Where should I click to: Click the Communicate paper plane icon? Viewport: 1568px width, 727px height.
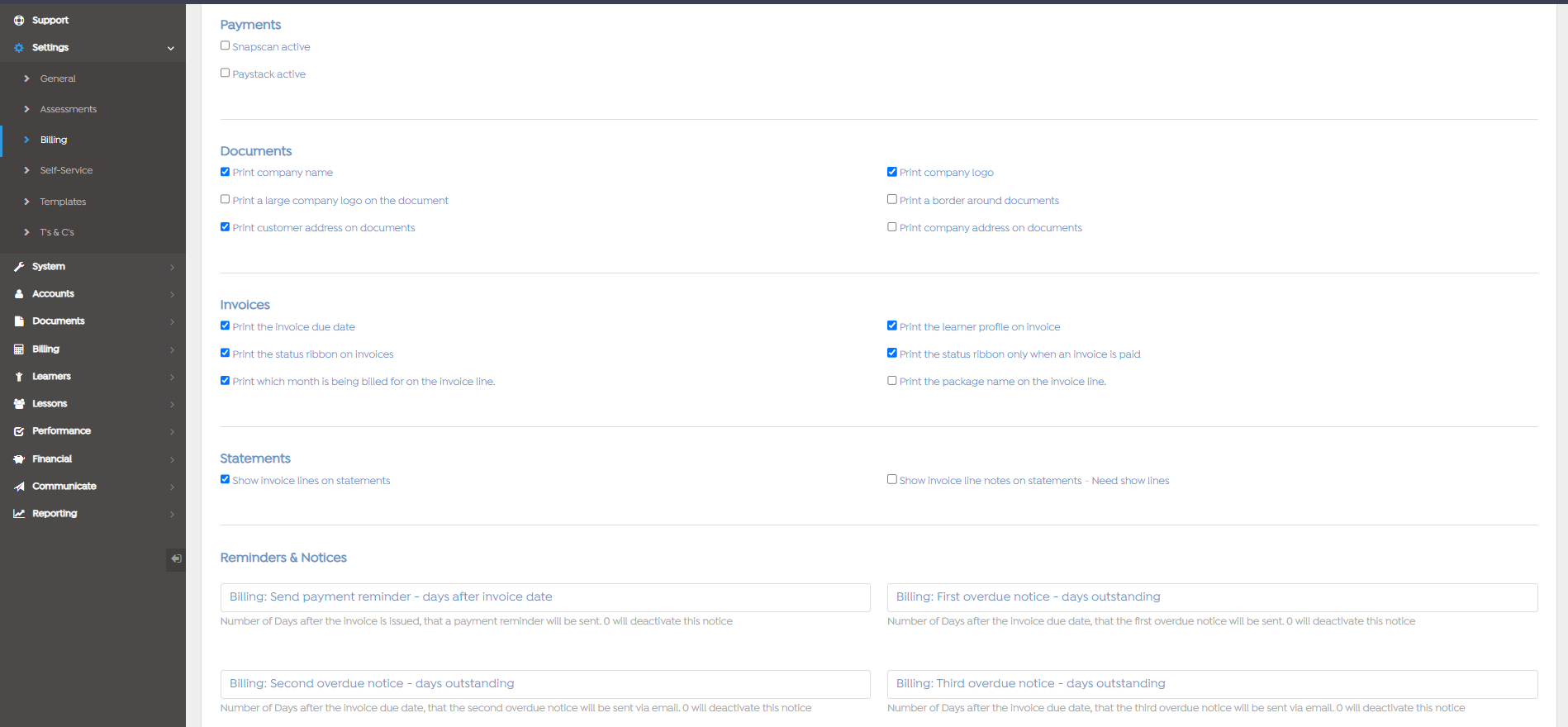point(19,487)
